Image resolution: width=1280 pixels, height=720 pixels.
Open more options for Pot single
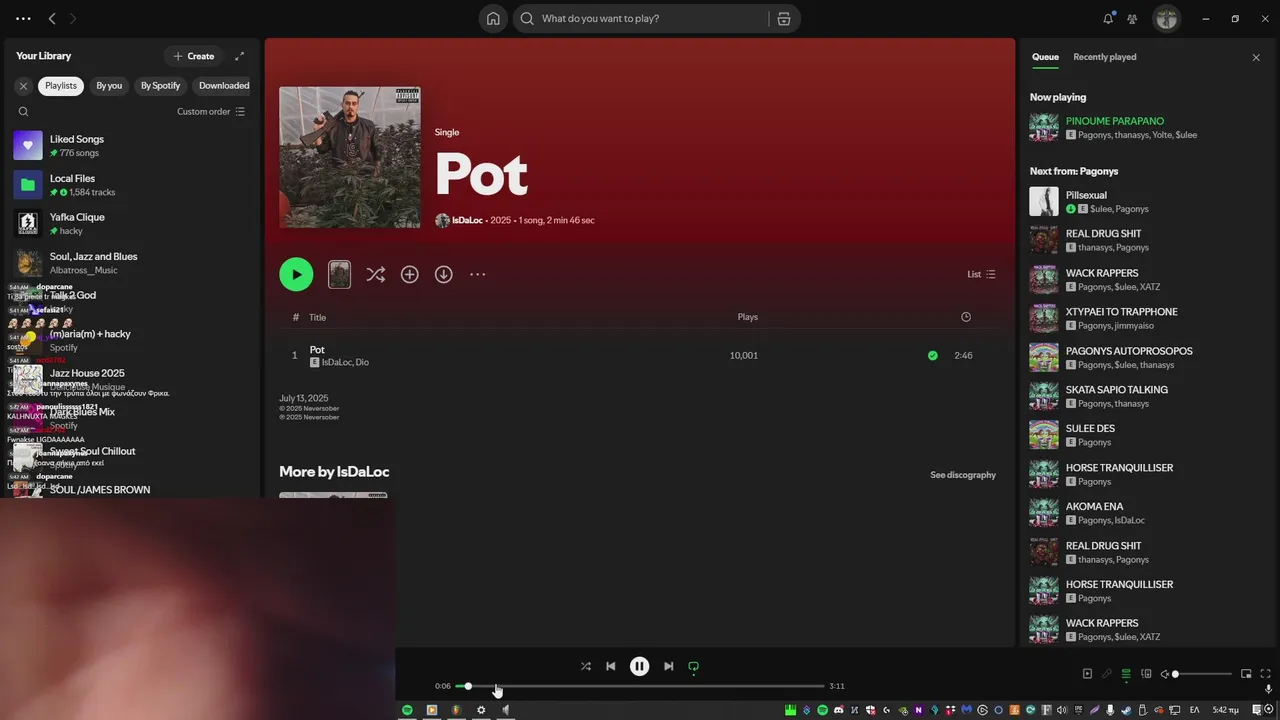tap(478, 274)
